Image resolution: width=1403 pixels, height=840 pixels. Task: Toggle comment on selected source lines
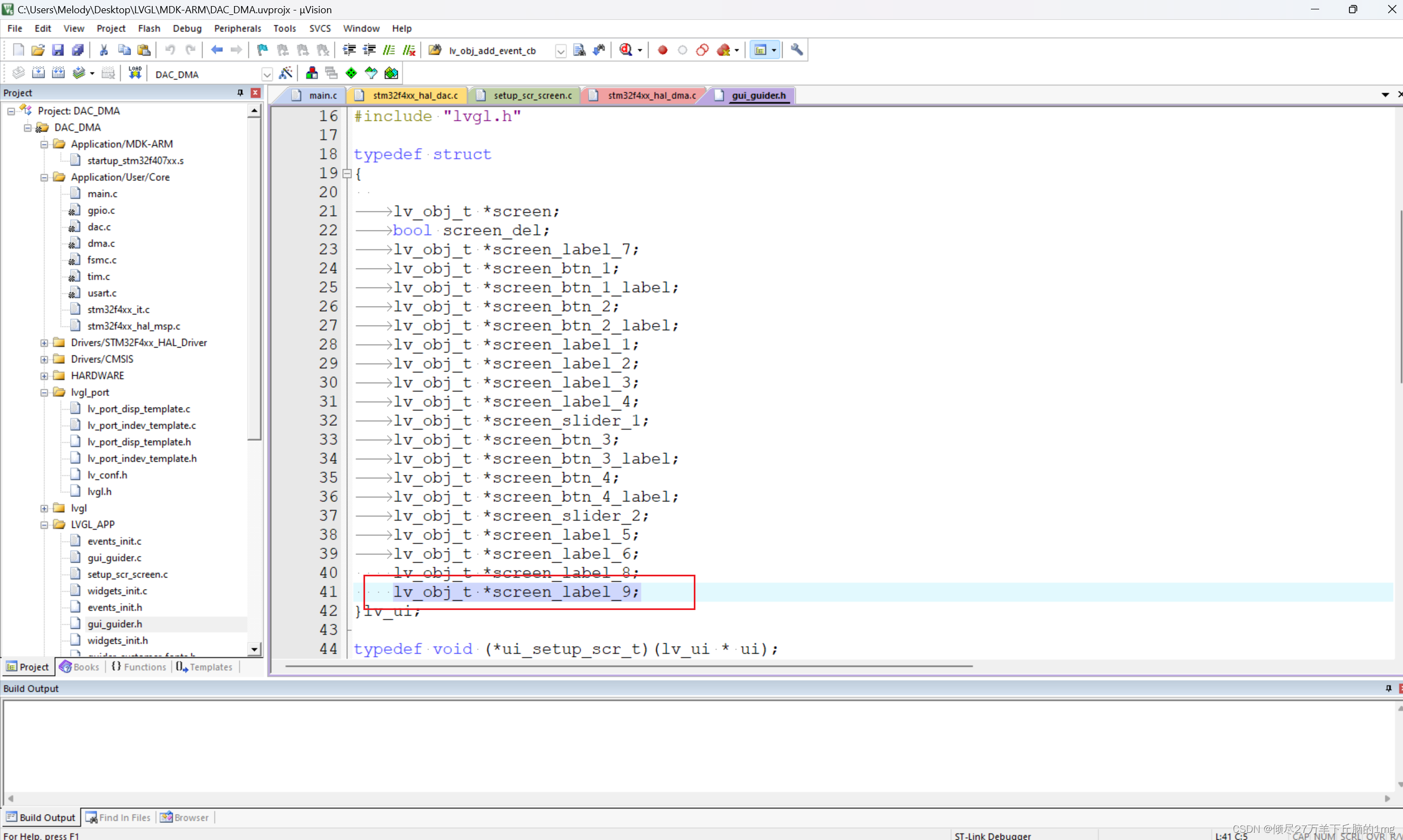coord(389,50)
